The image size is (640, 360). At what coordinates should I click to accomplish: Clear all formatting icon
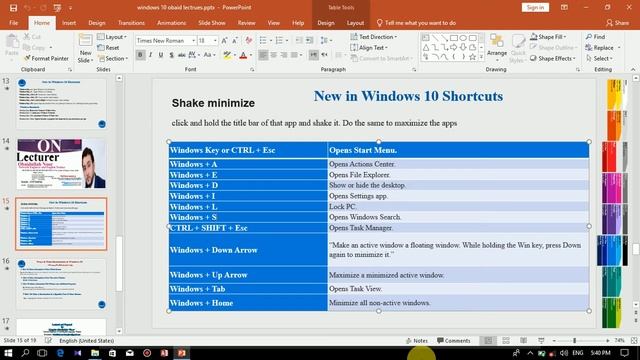(x=249, y=40)
